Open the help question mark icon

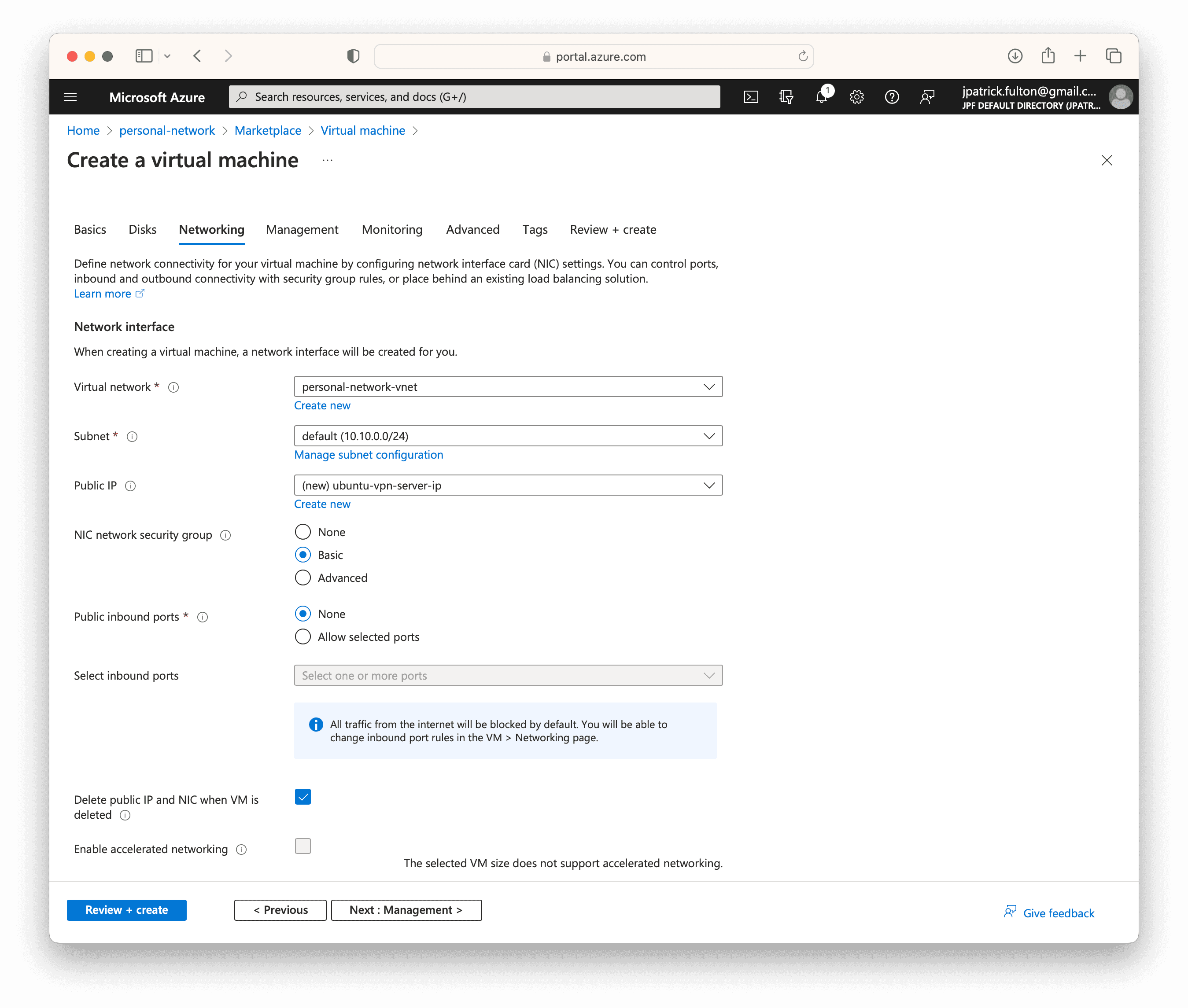(891, 96)
